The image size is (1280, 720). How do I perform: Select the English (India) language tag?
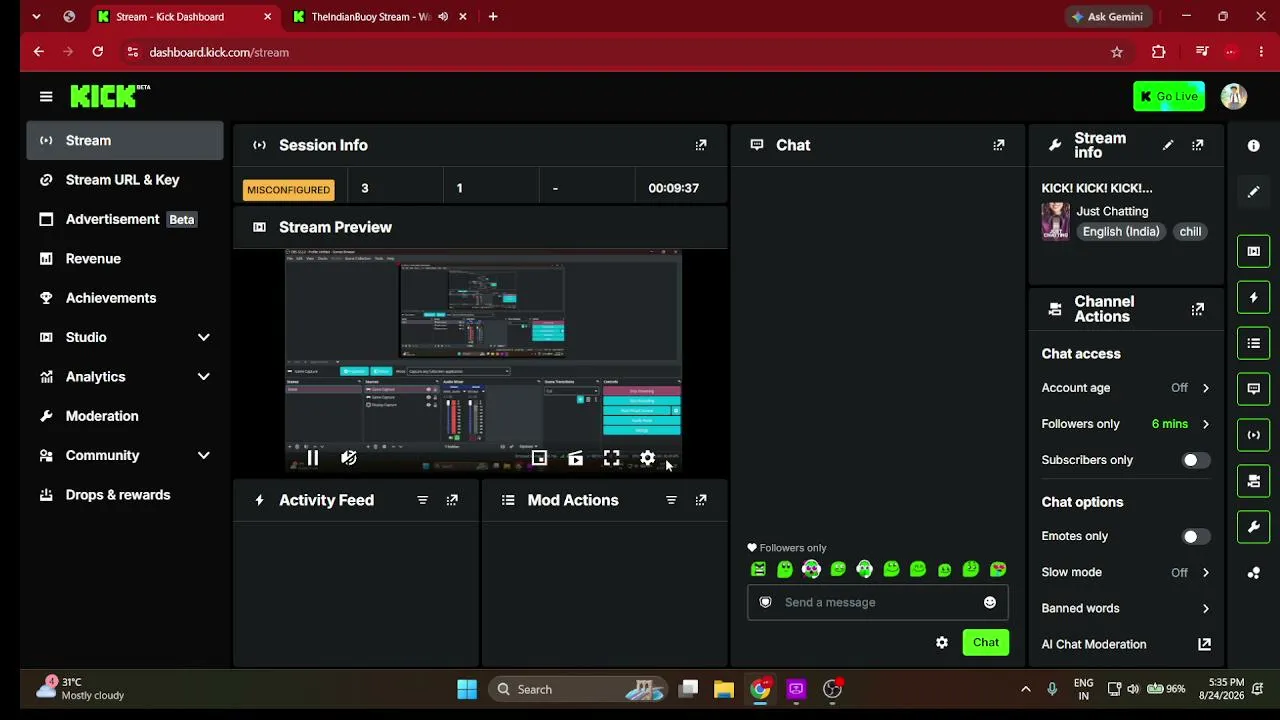[x=1121, y=231]
